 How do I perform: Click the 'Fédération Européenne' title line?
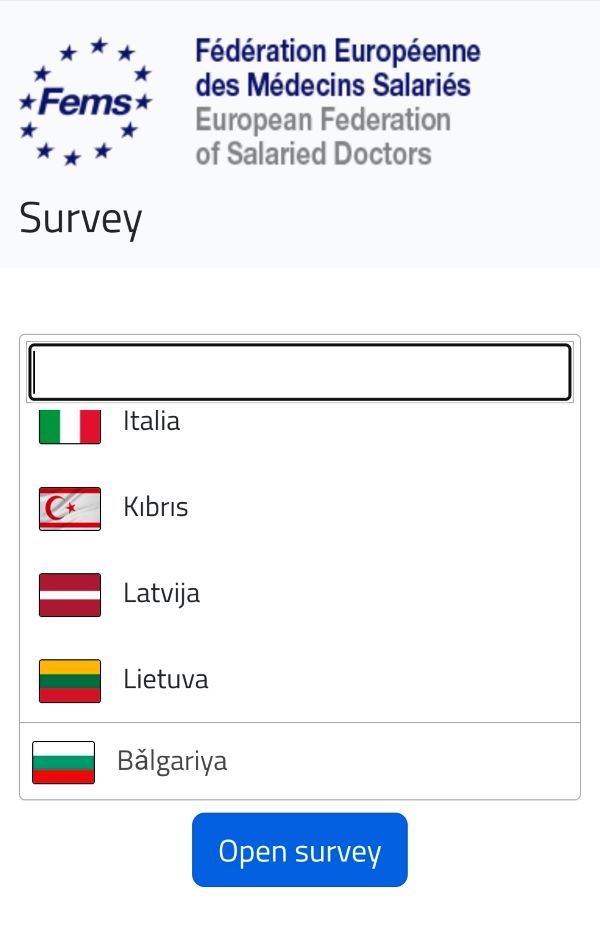[338, 51]
